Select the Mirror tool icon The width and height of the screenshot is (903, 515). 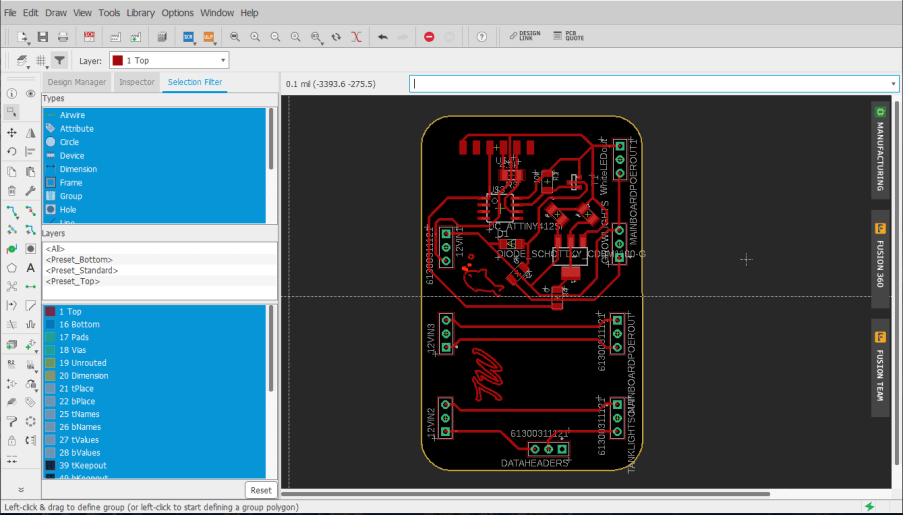(31, 132)
